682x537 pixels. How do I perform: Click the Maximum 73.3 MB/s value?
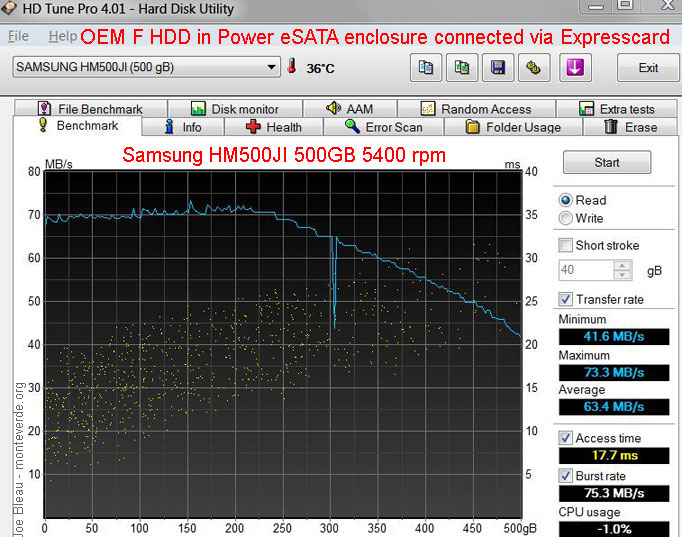(x=614, y=373)
